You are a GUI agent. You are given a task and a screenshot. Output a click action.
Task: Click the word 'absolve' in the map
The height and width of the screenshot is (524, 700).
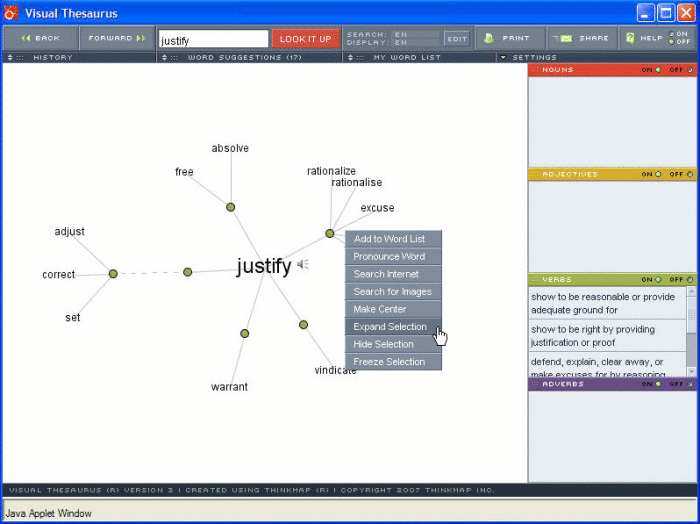coord(230,148)
